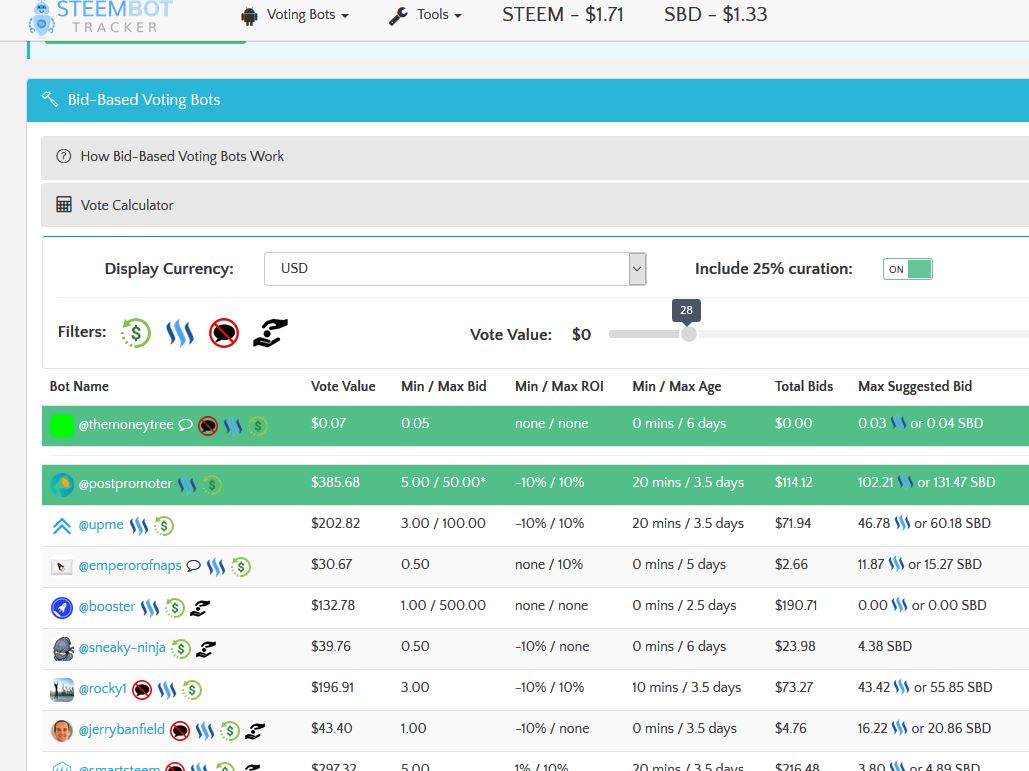
Task: Toggle the blue Steem currency filter icon
Action: [180, 333]
